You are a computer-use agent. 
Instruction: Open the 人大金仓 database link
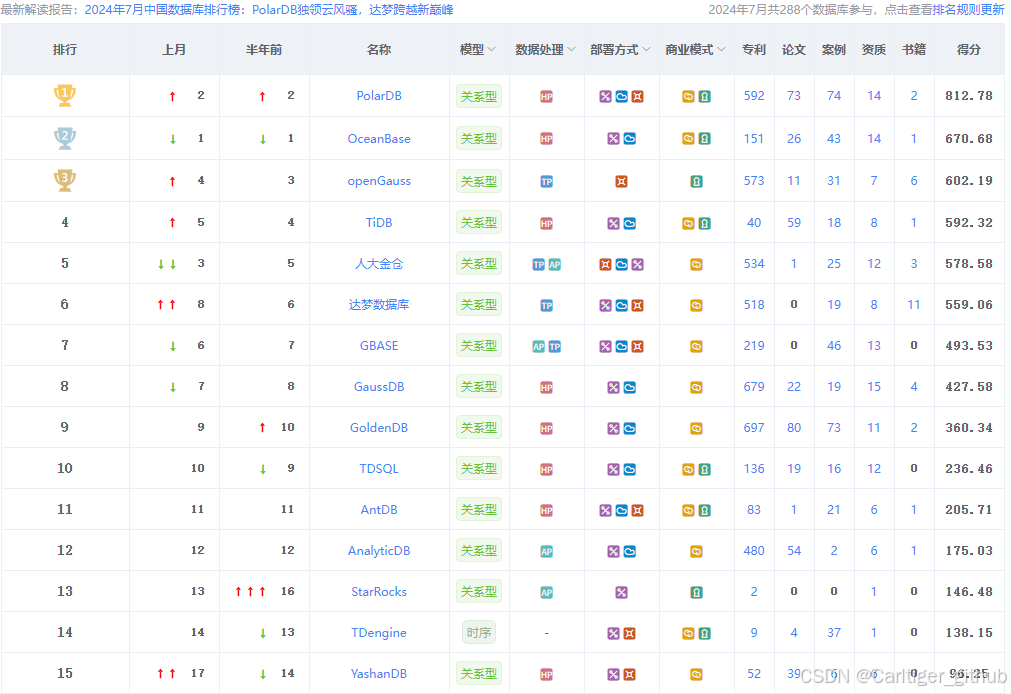tap(379, 264)
